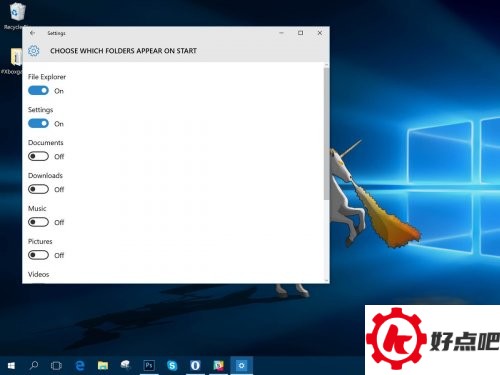Click the "Documents" label
The image size is (500, 375).
click(46, 143)
